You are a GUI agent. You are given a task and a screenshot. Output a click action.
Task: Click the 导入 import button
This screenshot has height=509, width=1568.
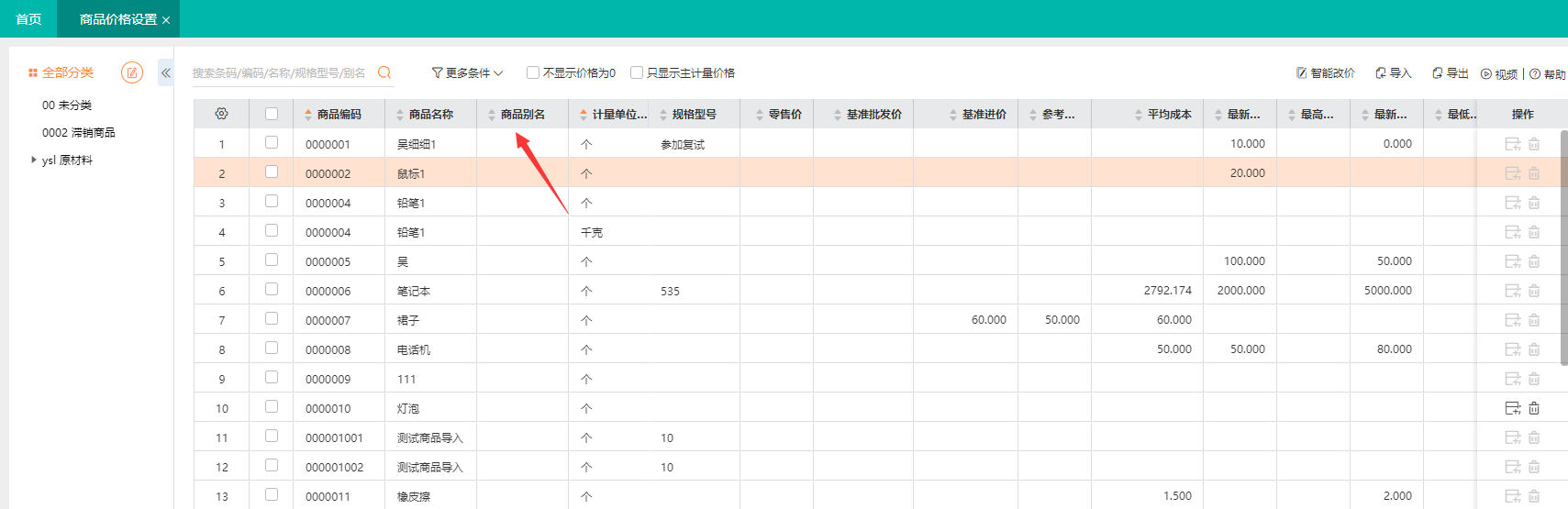pos(1393,72)
